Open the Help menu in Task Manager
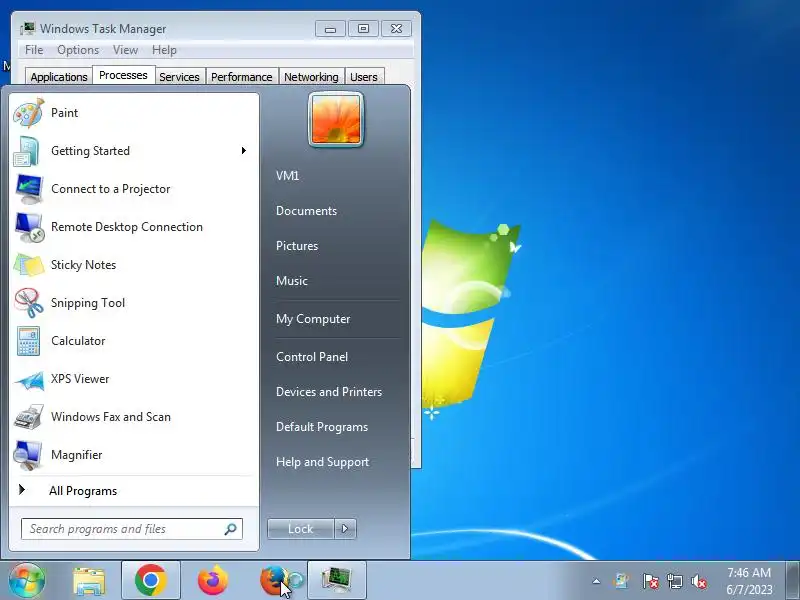Viewport: 800px width, 600px height. (x=164, y=50)
